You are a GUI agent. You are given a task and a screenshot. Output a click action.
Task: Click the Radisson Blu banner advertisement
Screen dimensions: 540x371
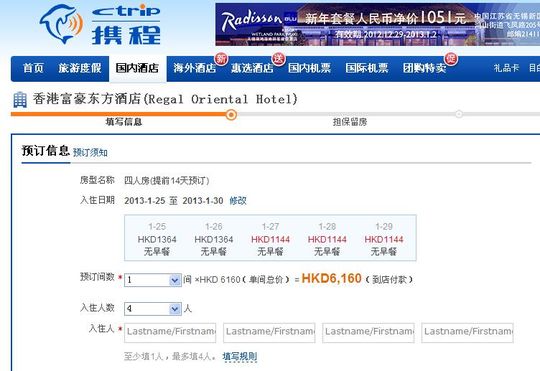[x=377, y=24]
